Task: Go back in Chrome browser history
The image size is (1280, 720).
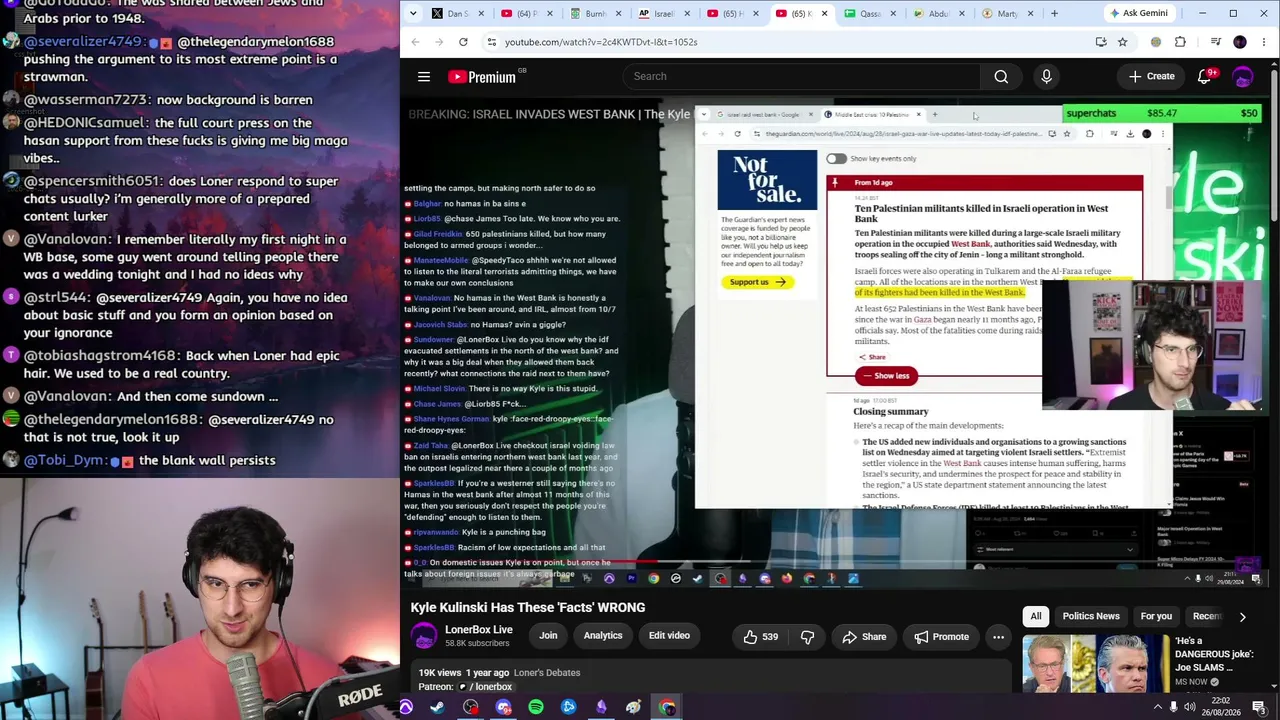Action: pyautogui.click(x=415, y=42)
